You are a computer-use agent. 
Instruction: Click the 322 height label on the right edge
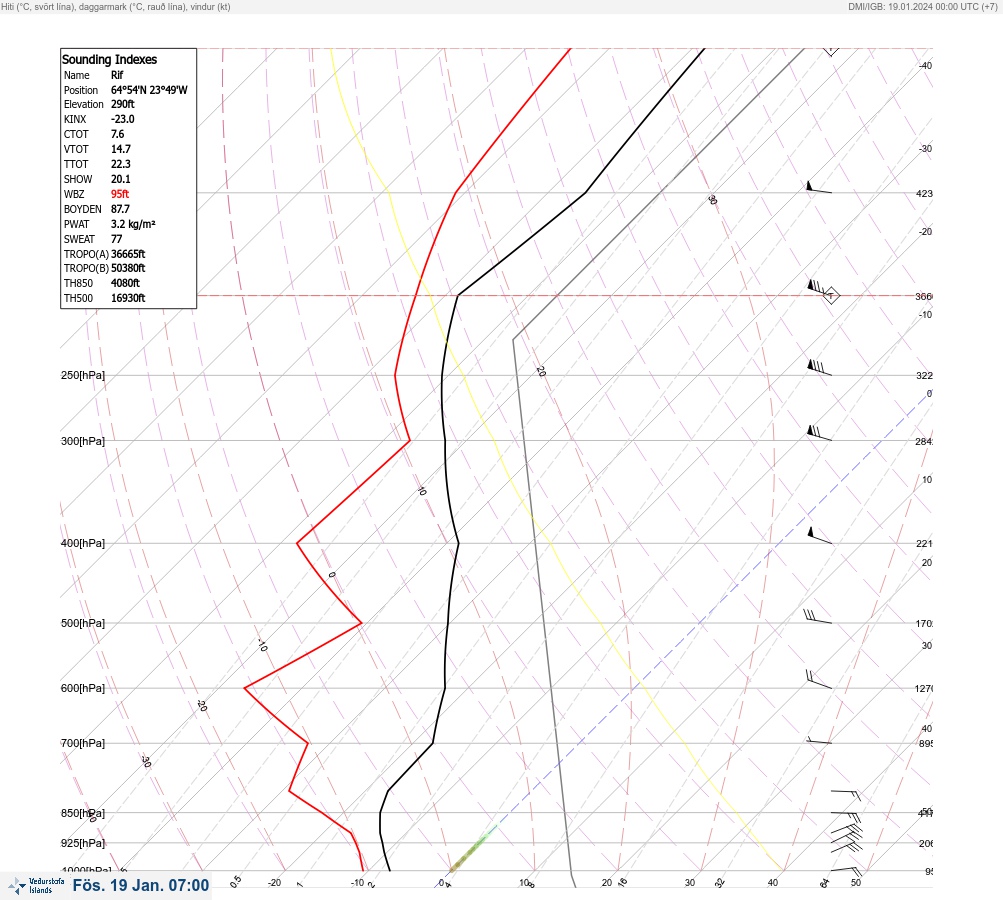click(x=924, y=375)
